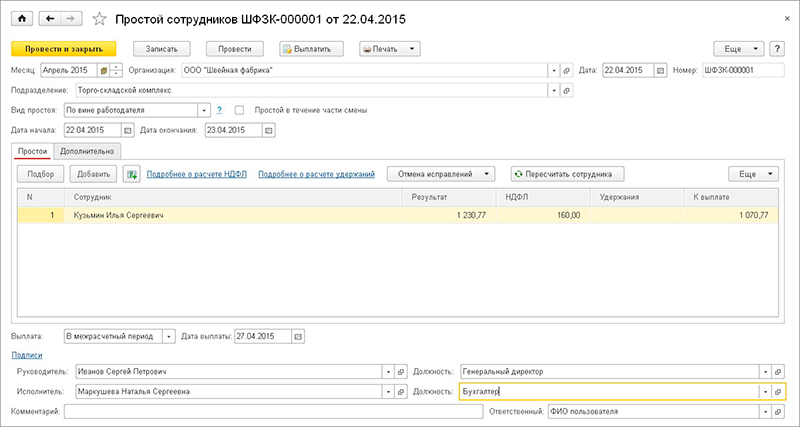The image size is (800, 427).
Task: Switch to the Простои tab
Action: pos(32,151)
